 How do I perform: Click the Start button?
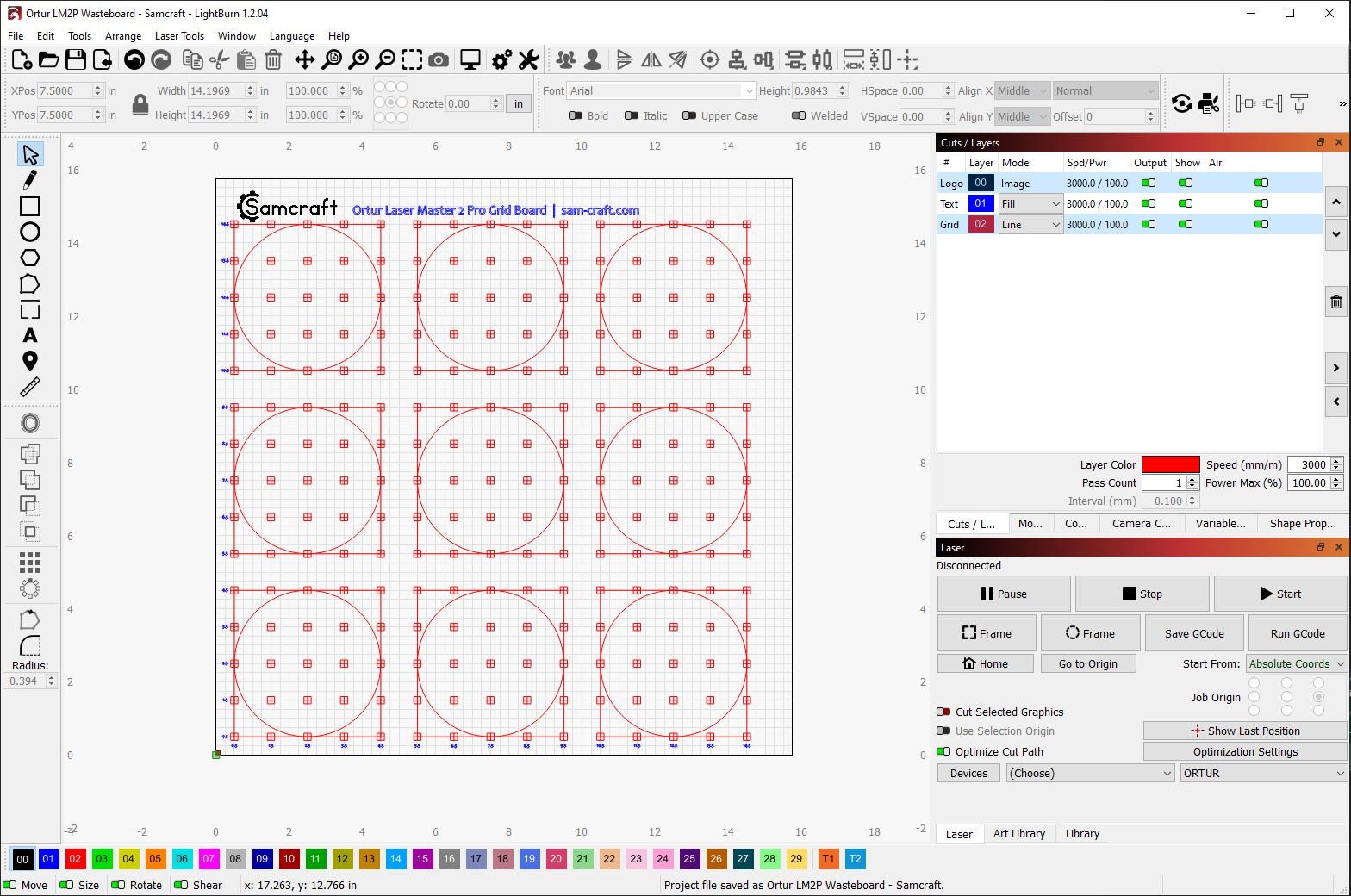tap(1279, 594)
